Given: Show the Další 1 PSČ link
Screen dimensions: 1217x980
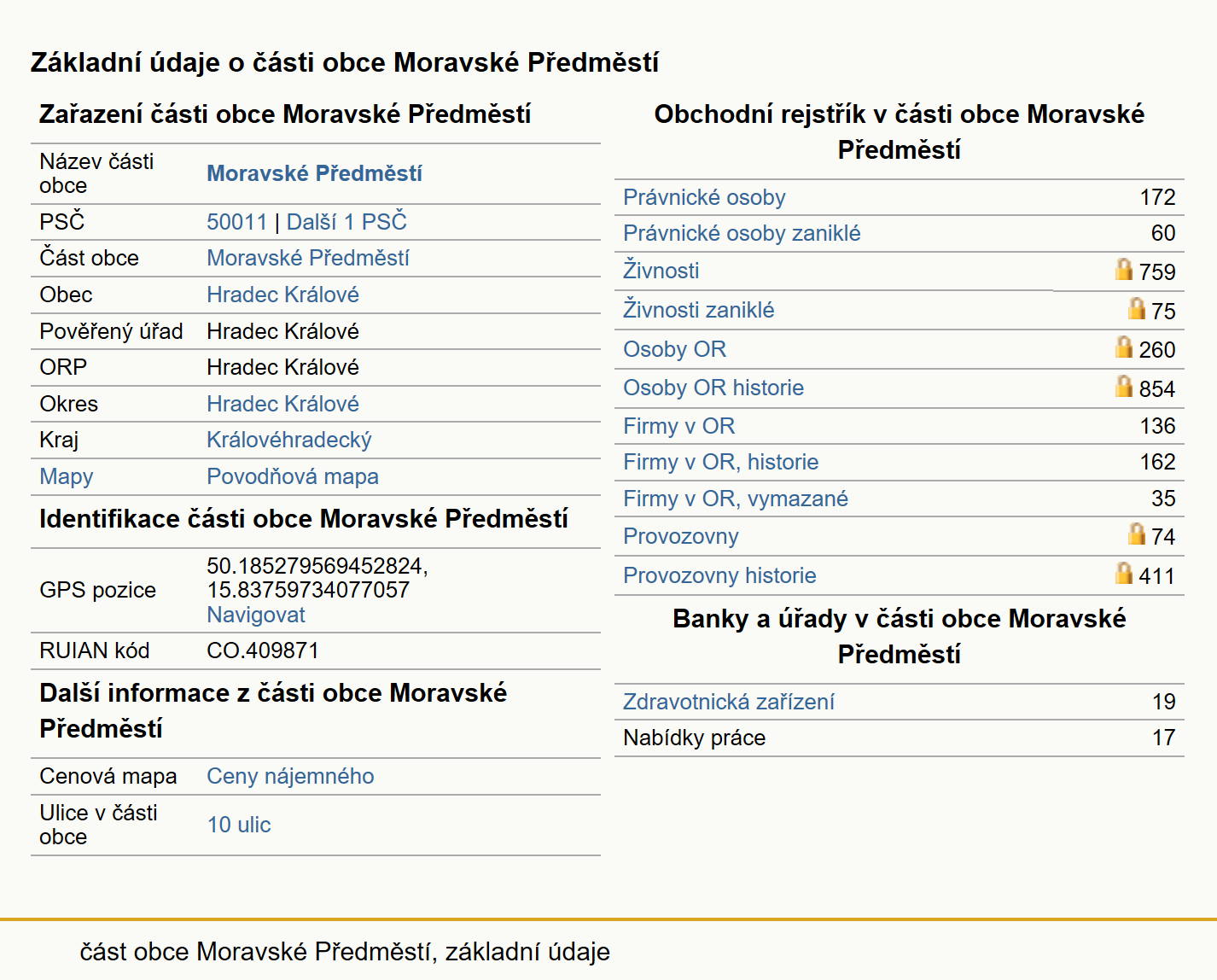Looking at the screenshot, I should coord(346,222).
